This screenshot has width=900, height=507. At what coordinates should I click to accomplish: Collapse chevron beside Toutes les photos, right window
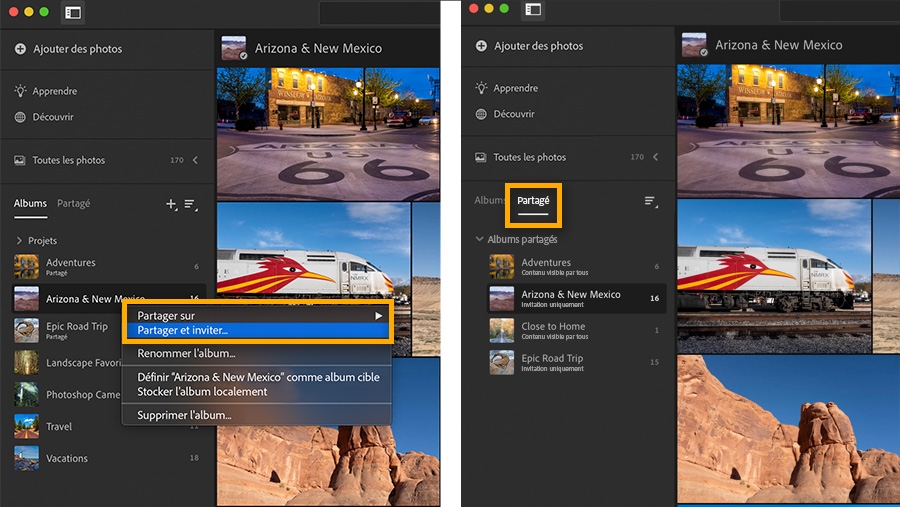(x=655, y=157)
